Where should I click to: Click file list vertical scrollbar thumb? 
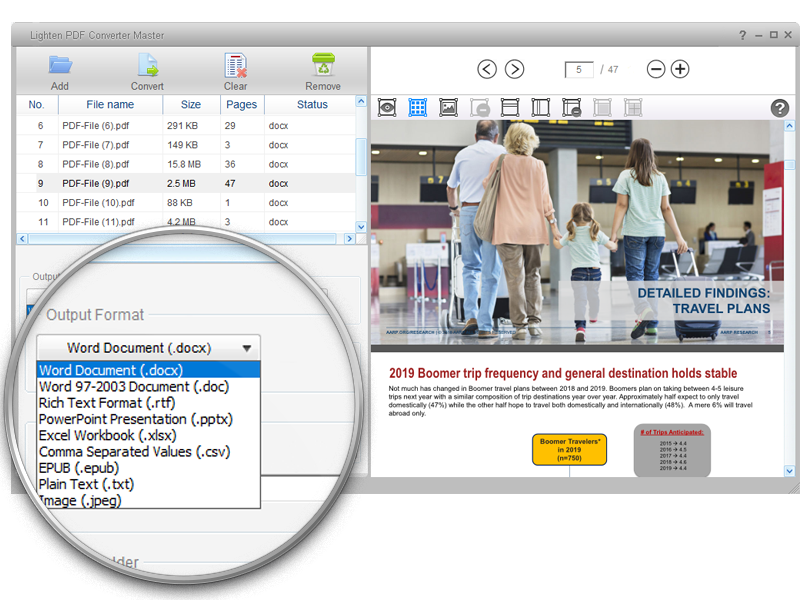[361, 157]
